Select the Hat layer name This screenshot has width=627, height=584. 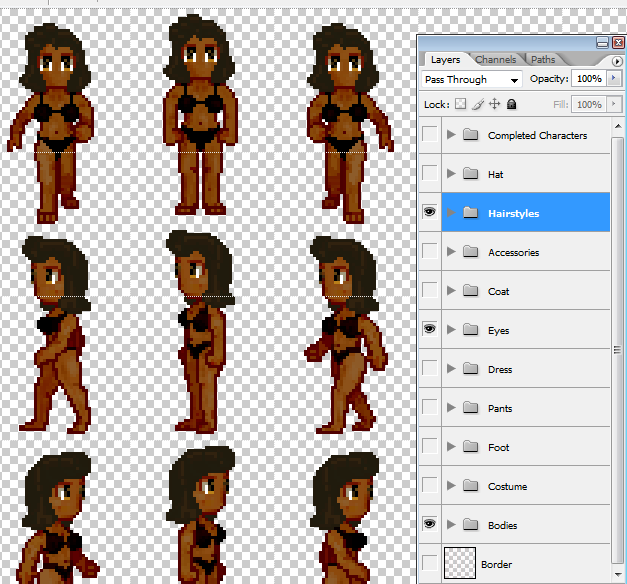[x=495, y=174]
